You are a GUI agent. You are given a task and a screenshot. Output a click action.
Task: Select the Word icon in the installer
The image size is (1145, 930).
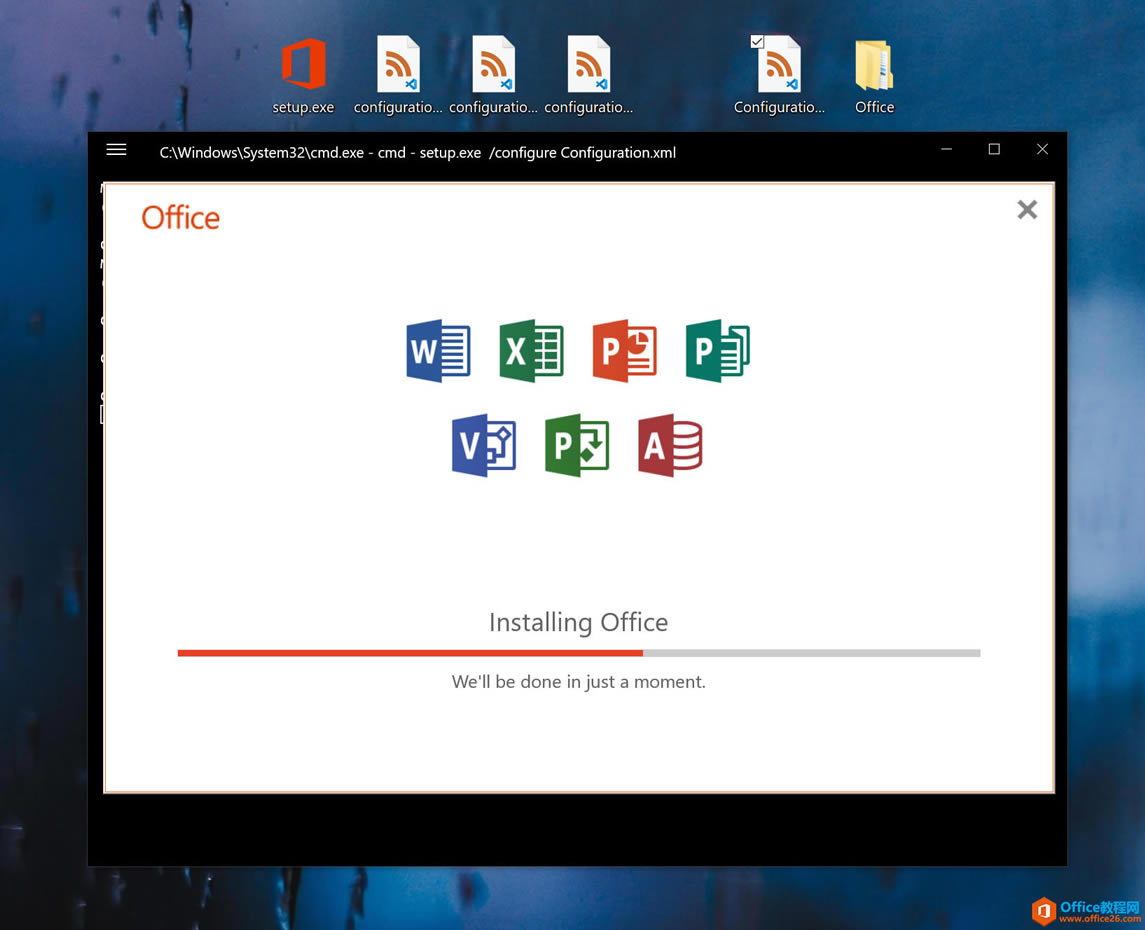tap(438, 351)
